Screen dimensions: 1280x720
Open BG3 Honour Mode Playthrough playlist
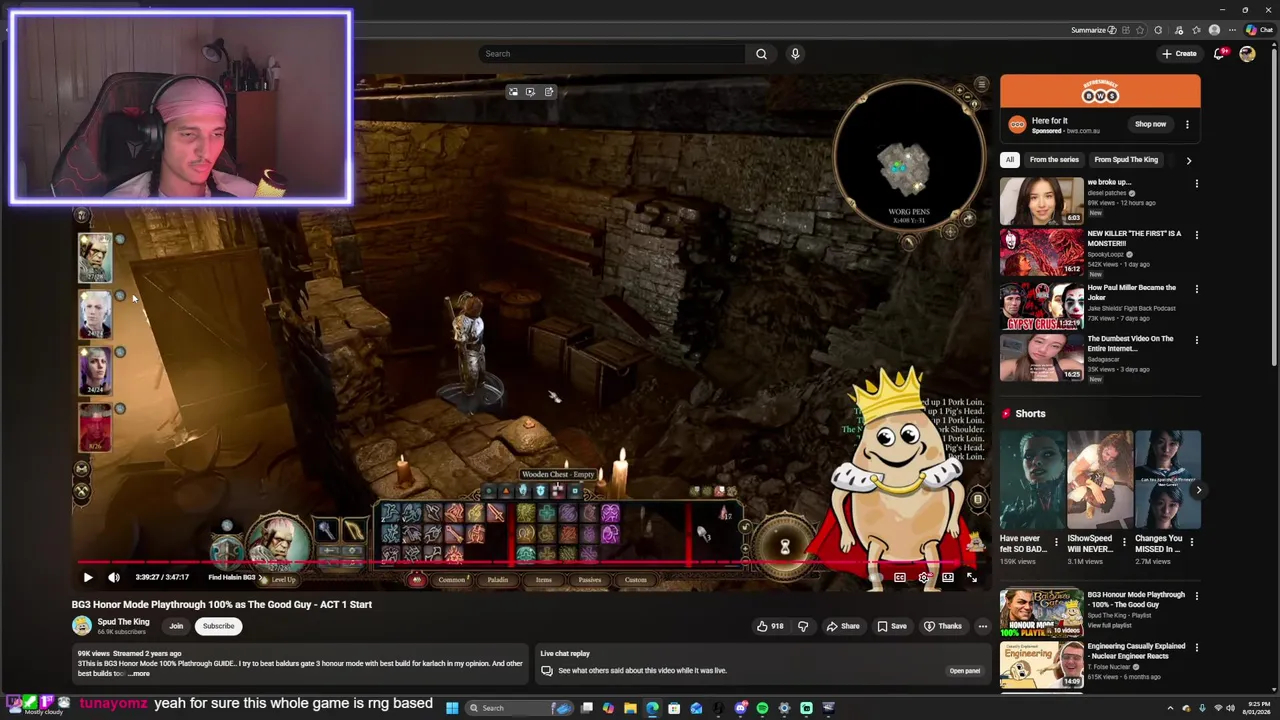1042,612
